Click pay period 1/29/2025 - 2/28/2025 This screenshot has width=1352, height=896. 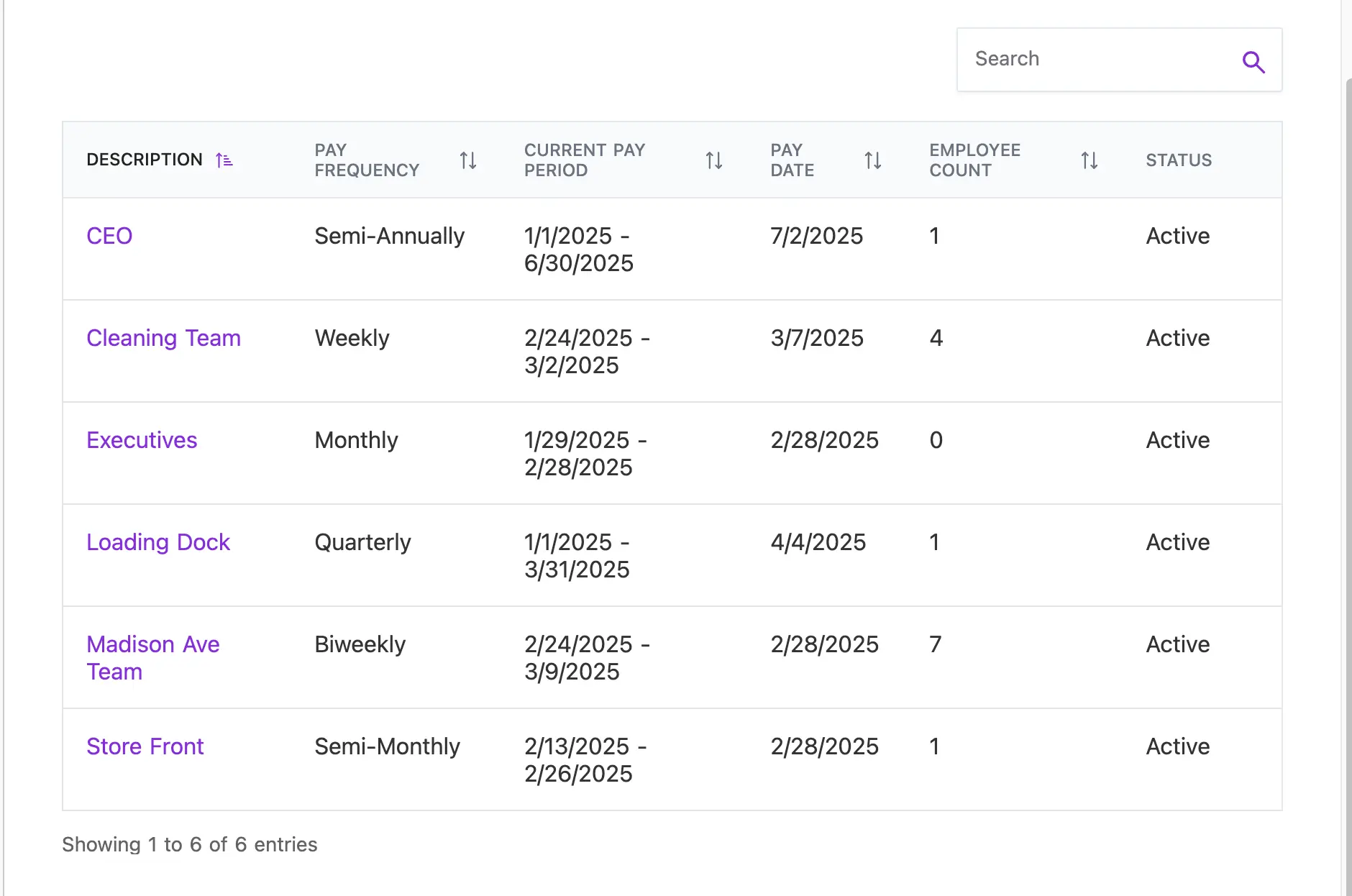585,454
